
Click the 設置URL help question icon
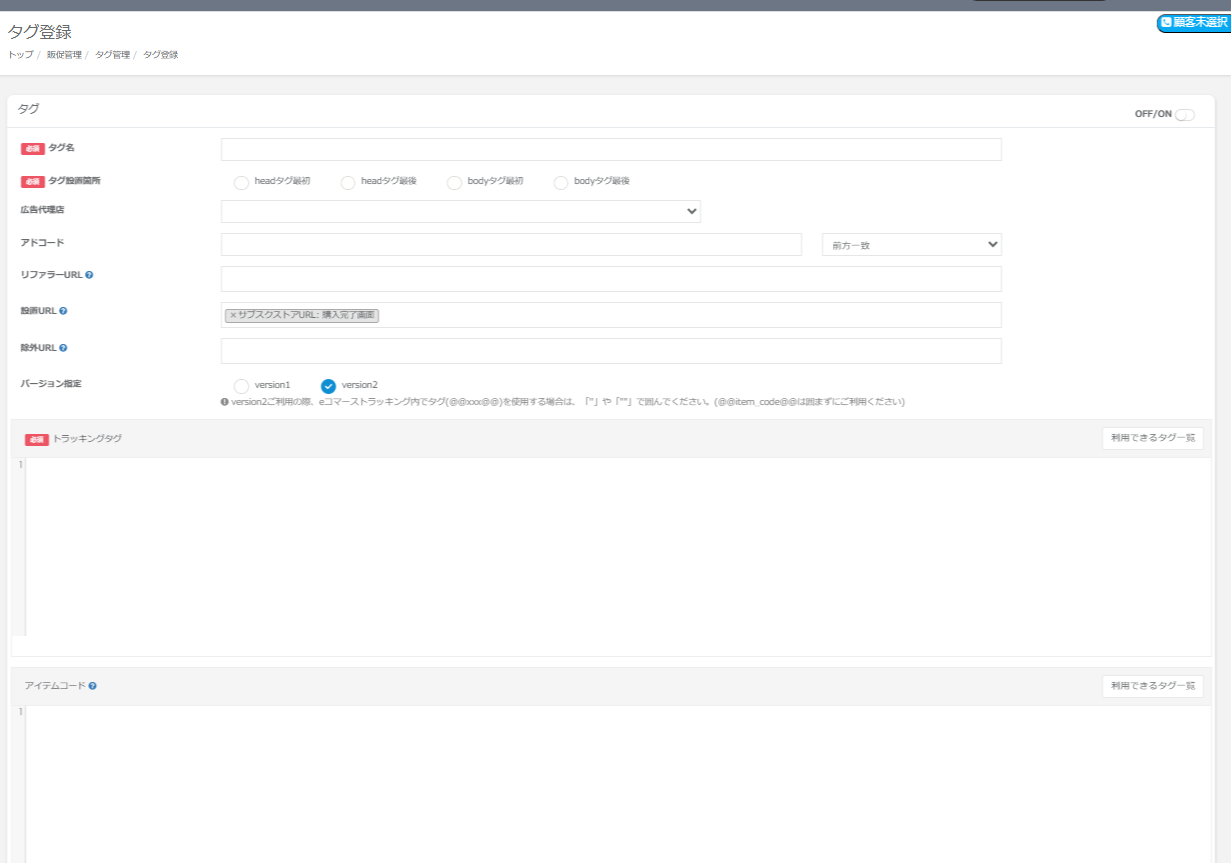(63, 311)
